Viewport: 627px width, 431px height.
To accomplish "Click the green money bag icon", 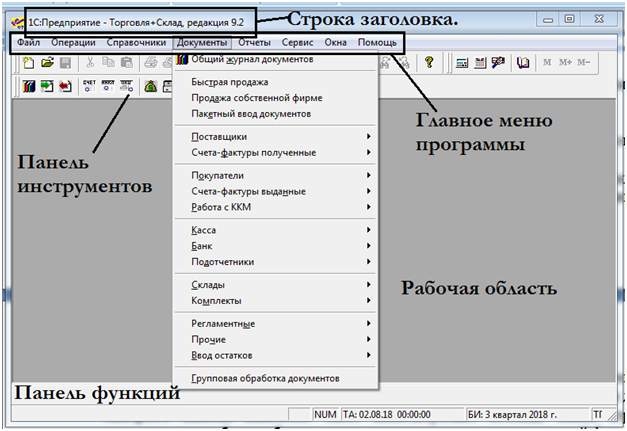I will point(151,86).
